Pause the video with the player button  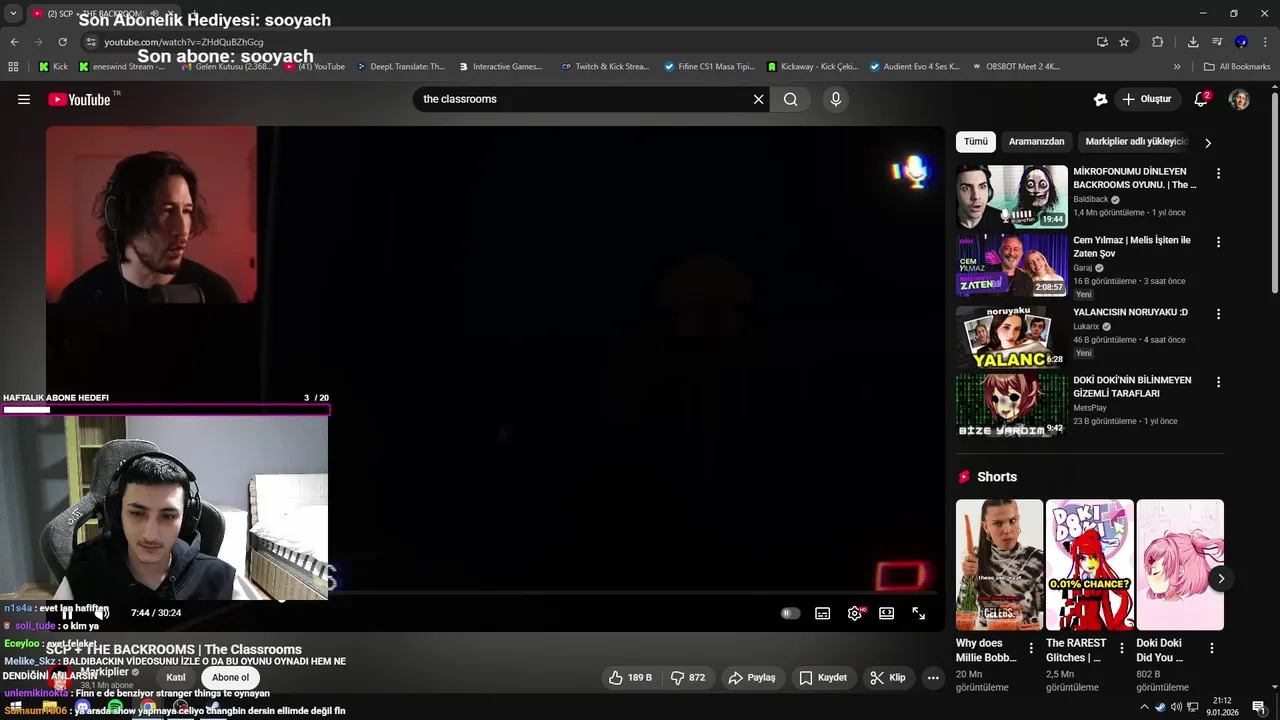pyautogui.click(x=67, y=613)
